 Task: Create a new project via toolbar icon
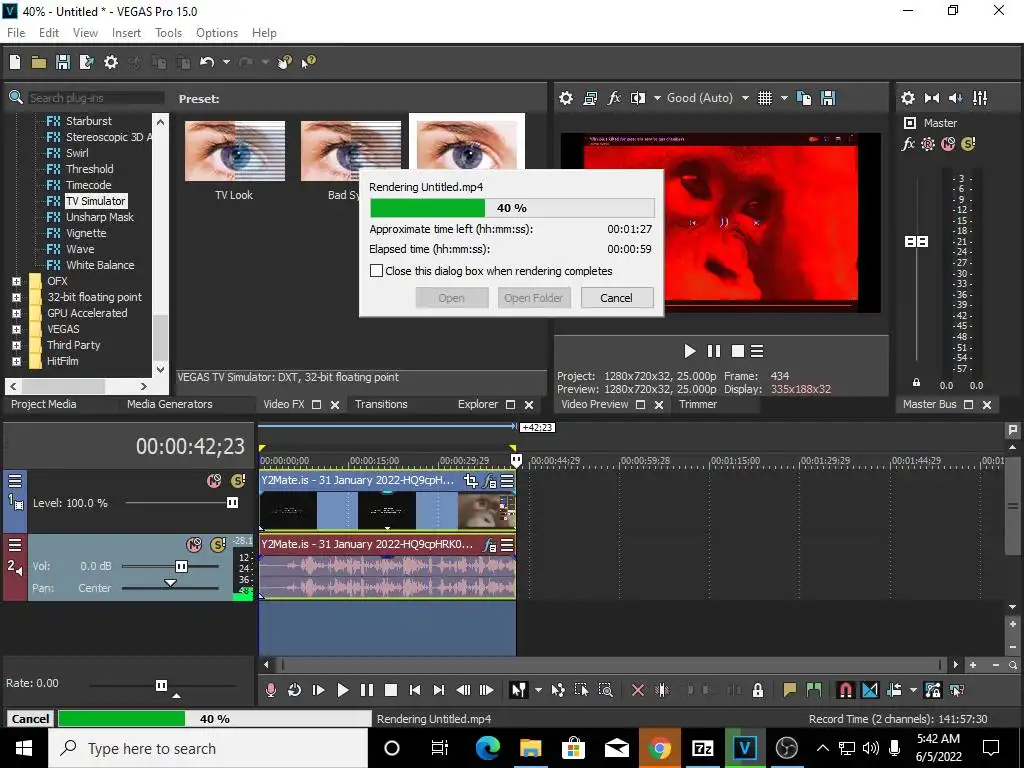(x=15, y=62)
